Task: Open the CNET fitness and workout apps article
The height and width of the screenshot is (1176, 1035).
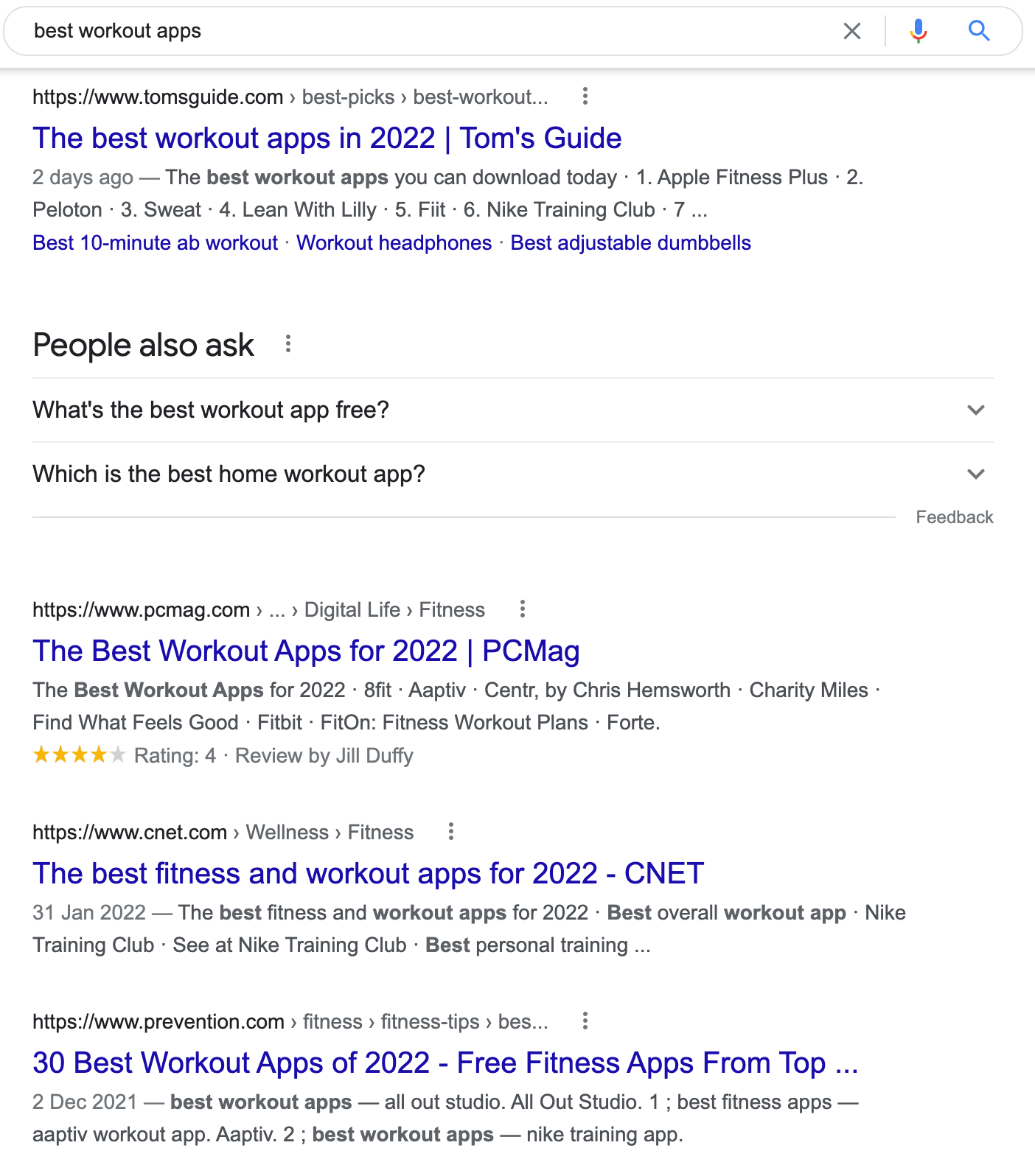Action: tap(367, 873)
